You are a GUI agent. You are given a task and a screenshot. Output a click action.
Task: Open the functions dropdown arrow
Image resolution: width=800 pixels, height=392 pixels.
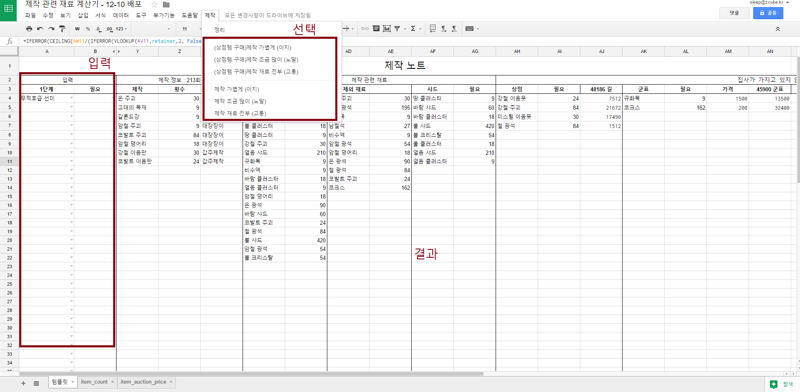420,29
